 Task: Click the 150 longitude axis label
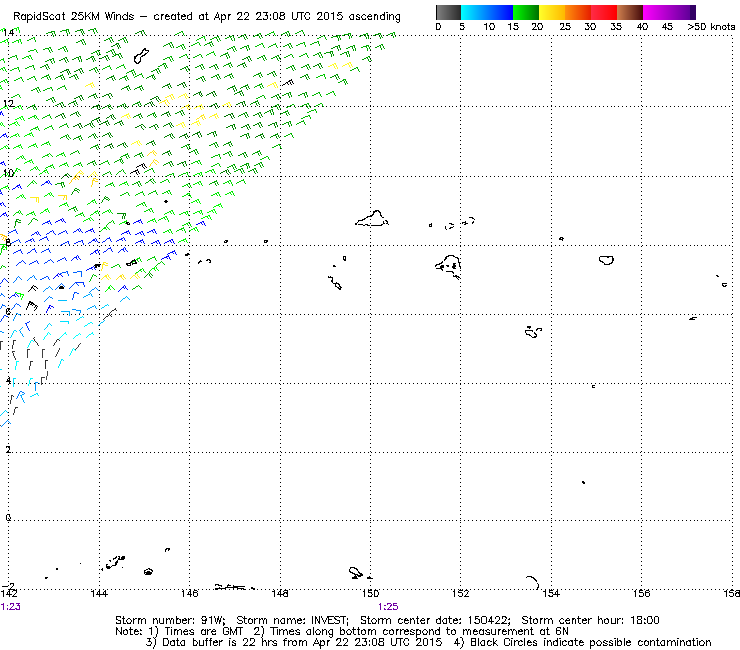(x=370, y=593)
